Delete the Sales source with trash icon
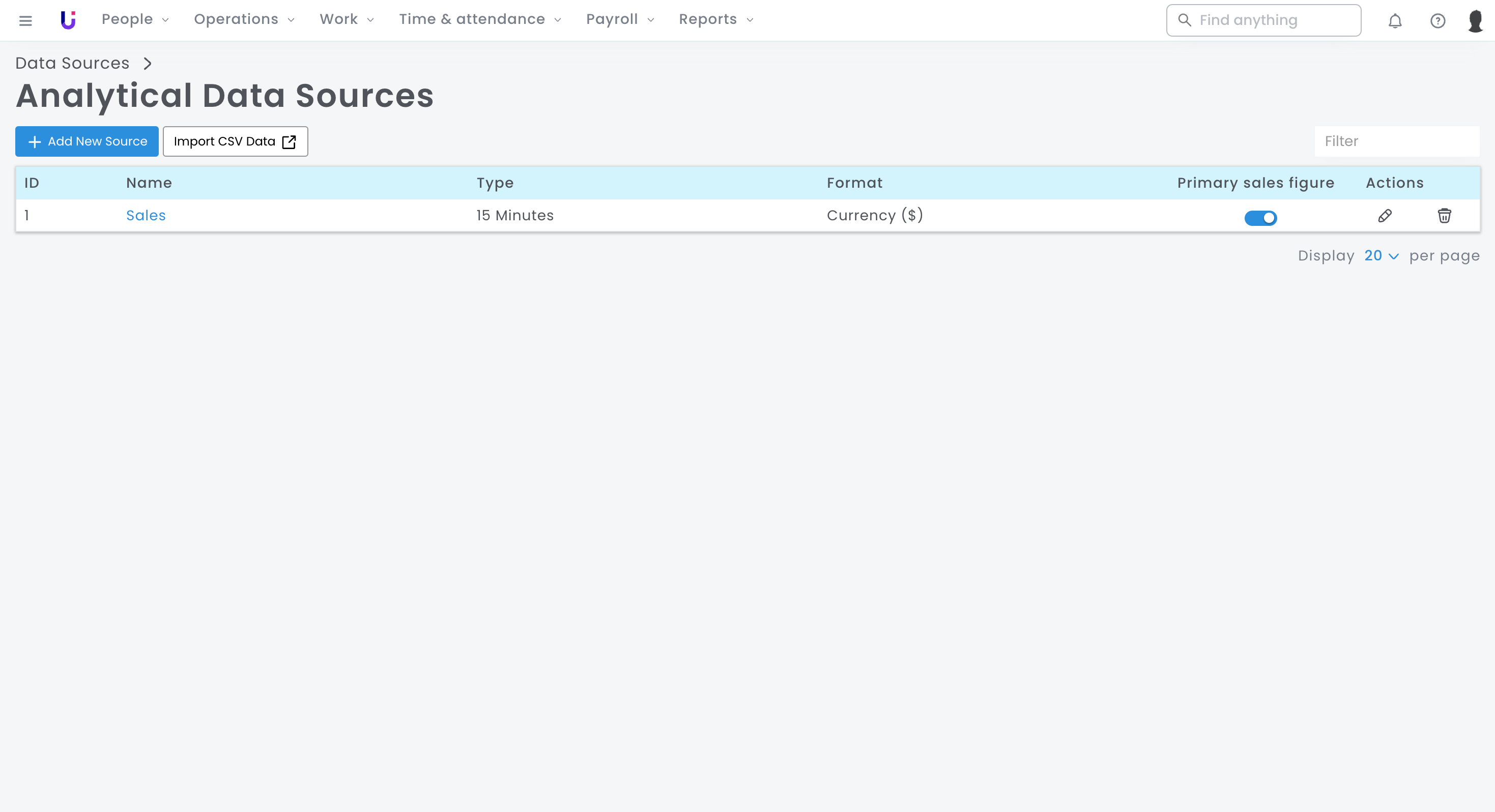 click(1444, 216)
